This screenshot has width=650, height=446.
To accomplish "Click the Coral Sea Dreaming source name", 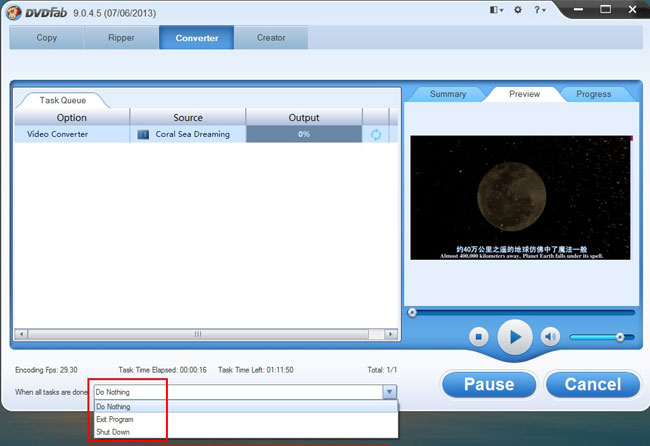I will tap(192, 134).
